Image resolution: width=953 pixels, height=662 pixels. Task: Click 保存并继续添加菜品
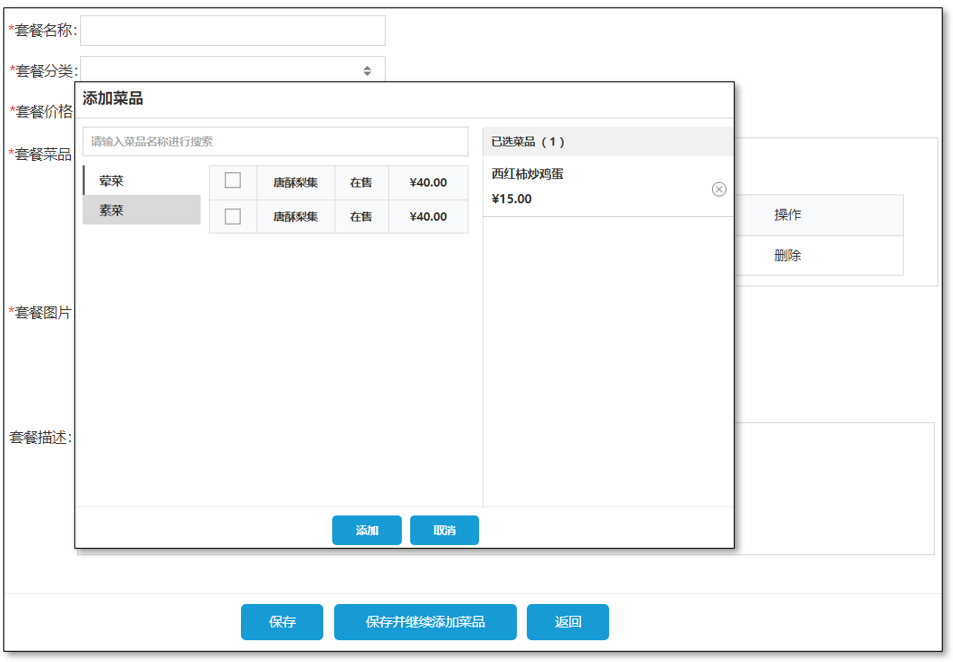point(425,622)
